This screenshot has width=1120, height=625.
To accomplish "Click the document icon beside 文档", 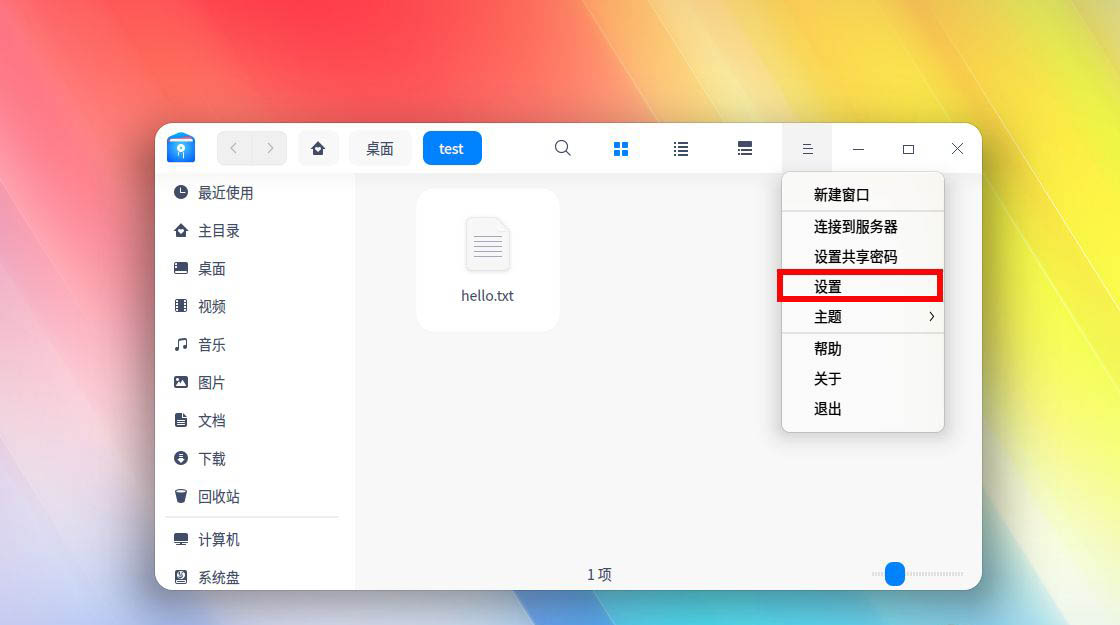I will (181, 420).
